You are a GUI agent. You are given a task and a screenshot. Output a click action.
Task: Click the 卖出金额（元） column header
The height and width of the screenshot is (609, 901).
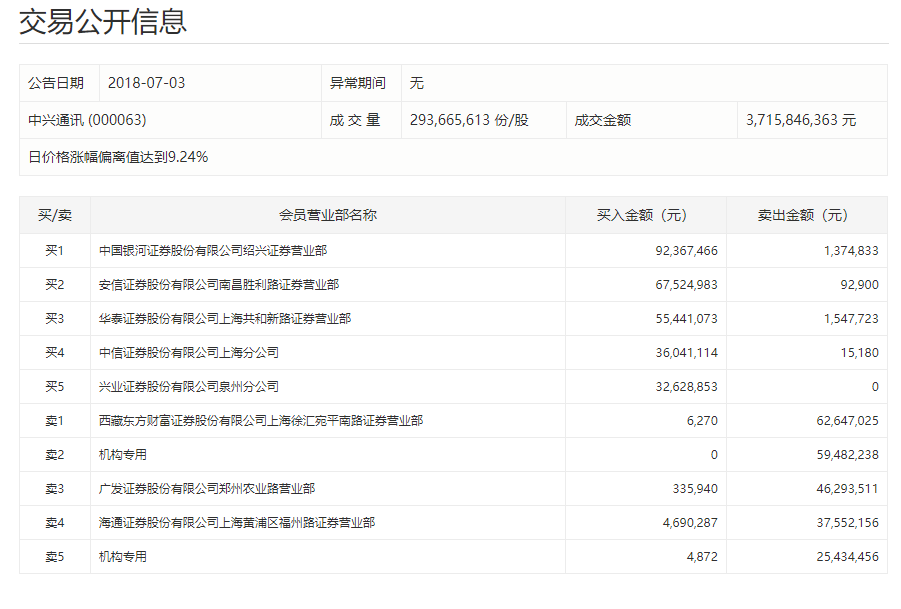coord(806,215)
